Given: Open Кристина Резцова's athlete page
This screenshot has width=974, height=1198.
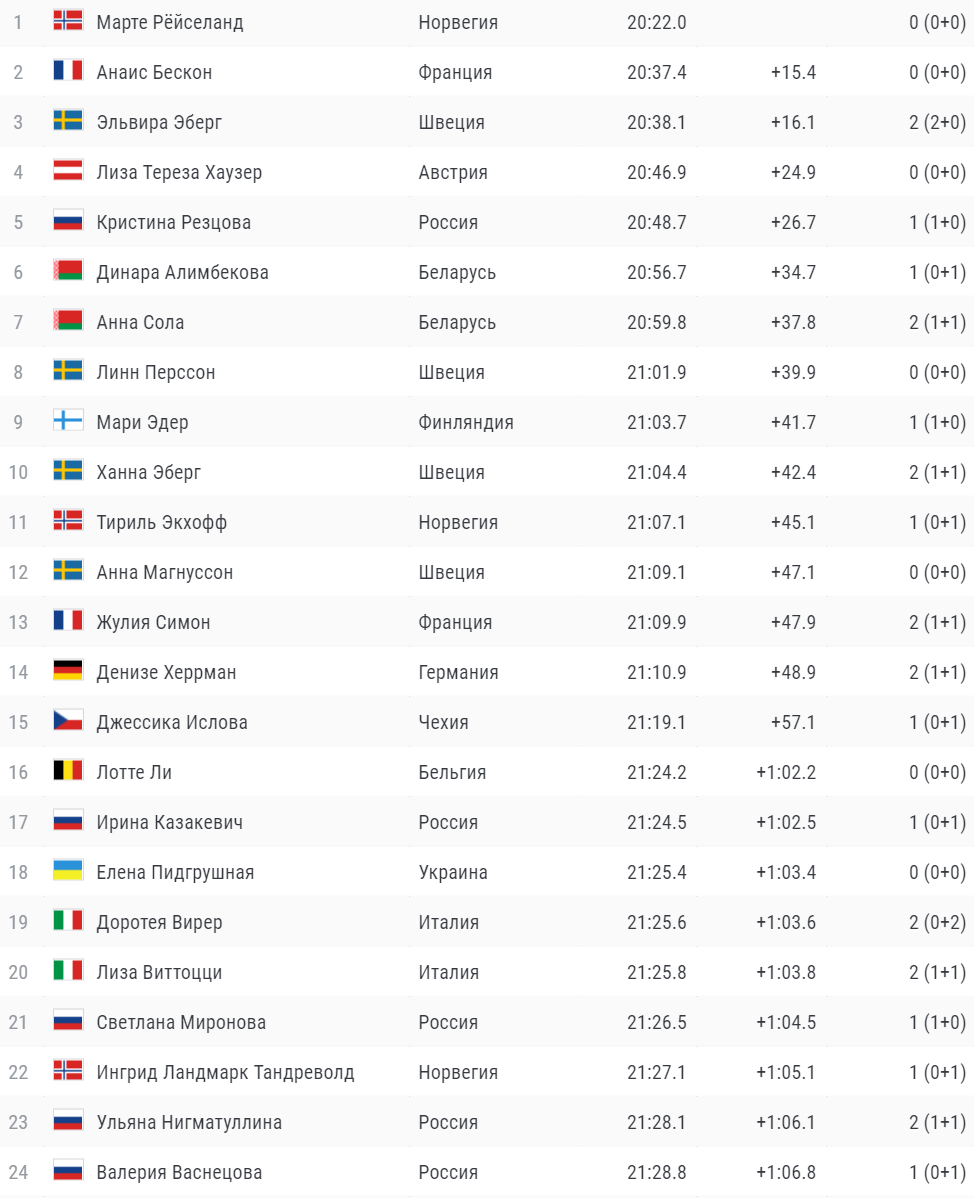Looking at the screenshot, I should click(x=173, y=222).
